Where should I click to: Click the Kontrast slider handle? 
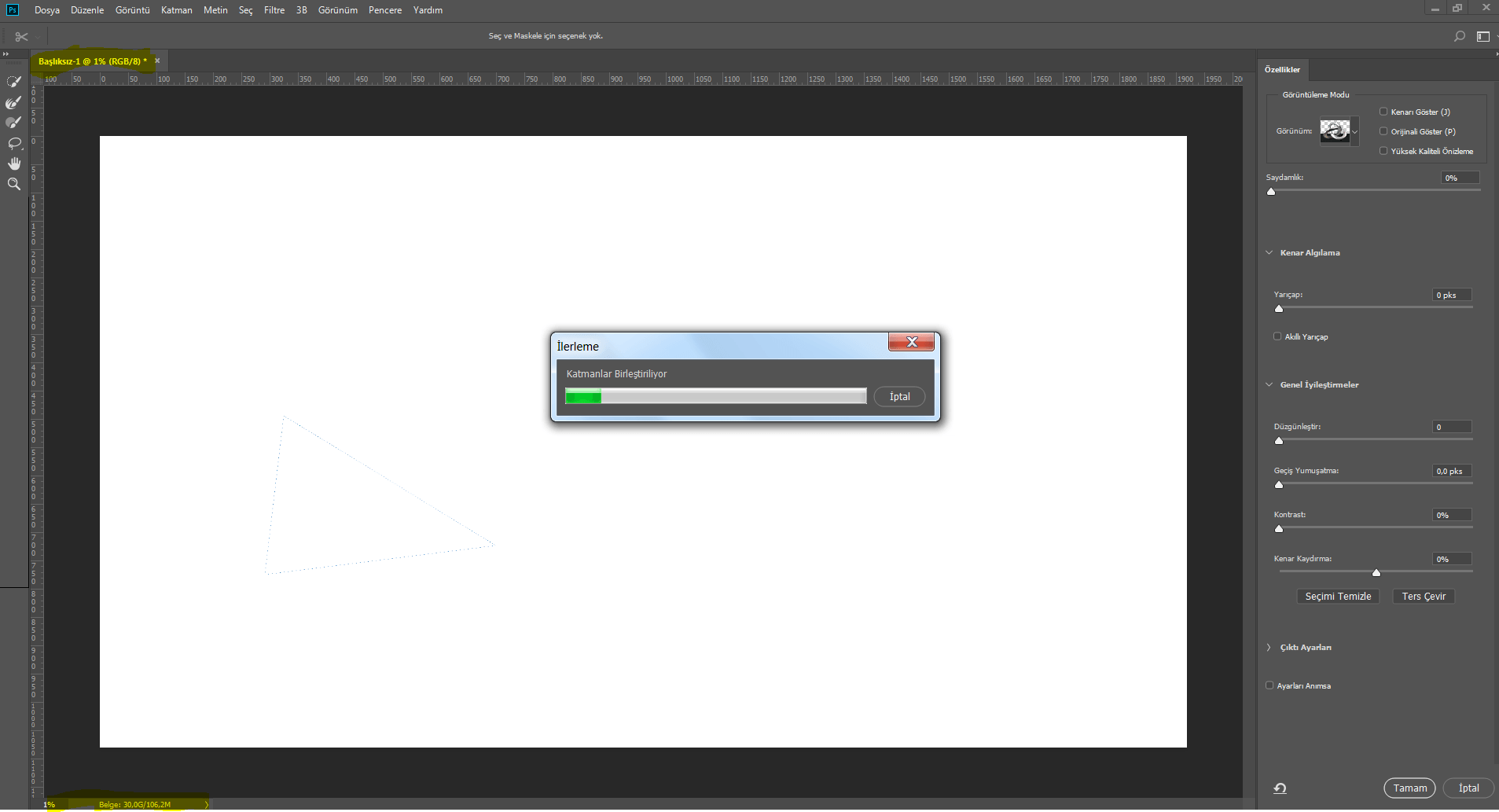click(1279, 529)
